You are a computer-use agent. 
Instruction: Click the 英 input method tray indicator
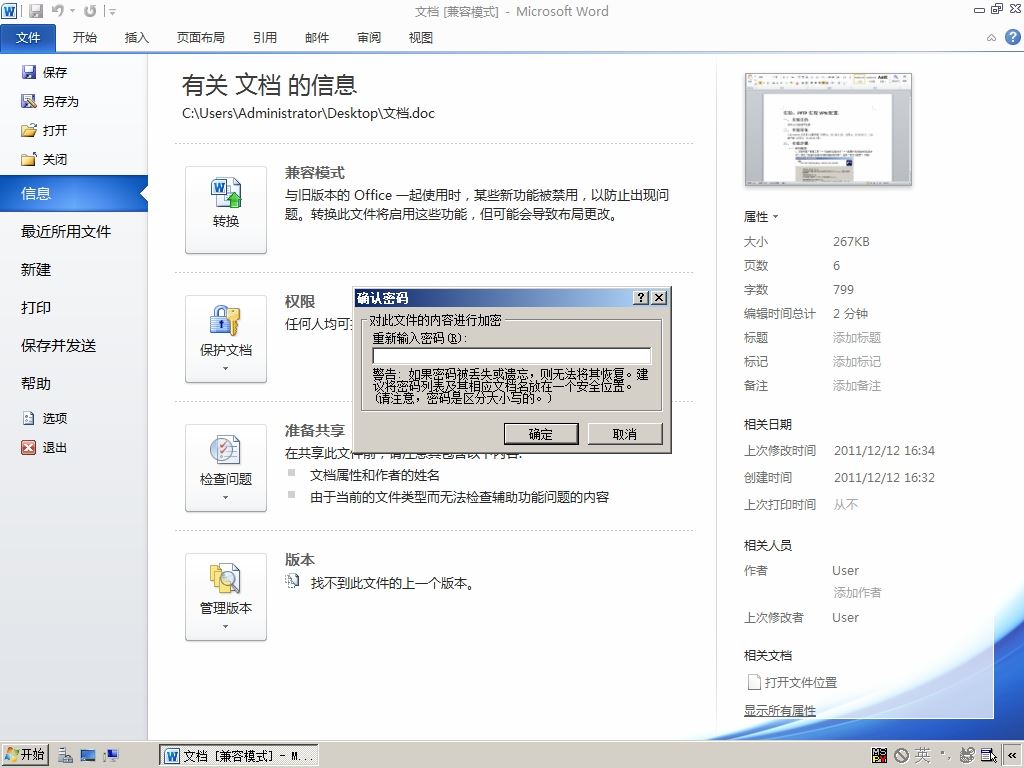[922, 755]
